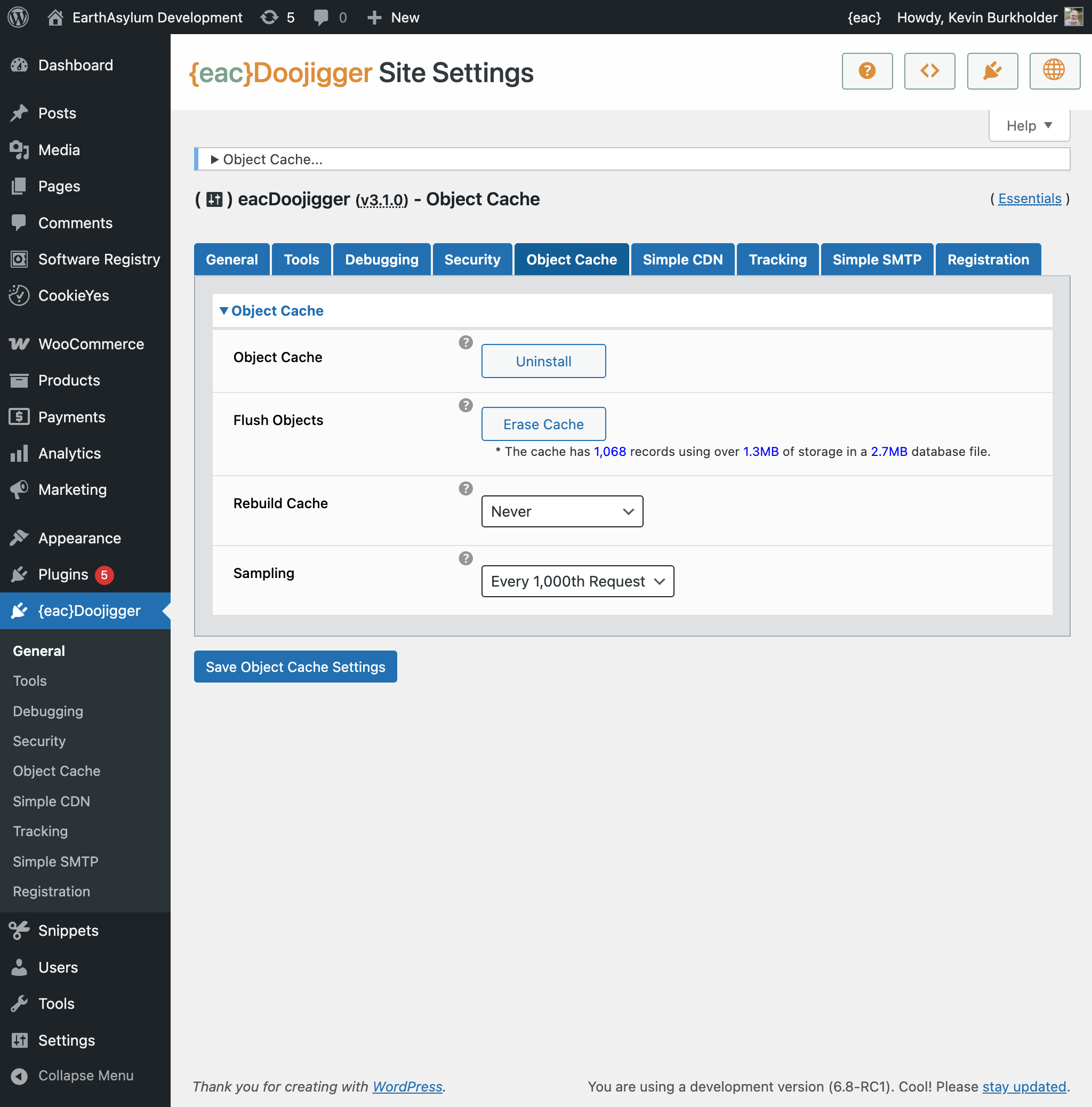Click help icon next to Flush Objects
Image resolution: width=1092 pixels, height=1107 pixels.
click(x=466, y=405)
